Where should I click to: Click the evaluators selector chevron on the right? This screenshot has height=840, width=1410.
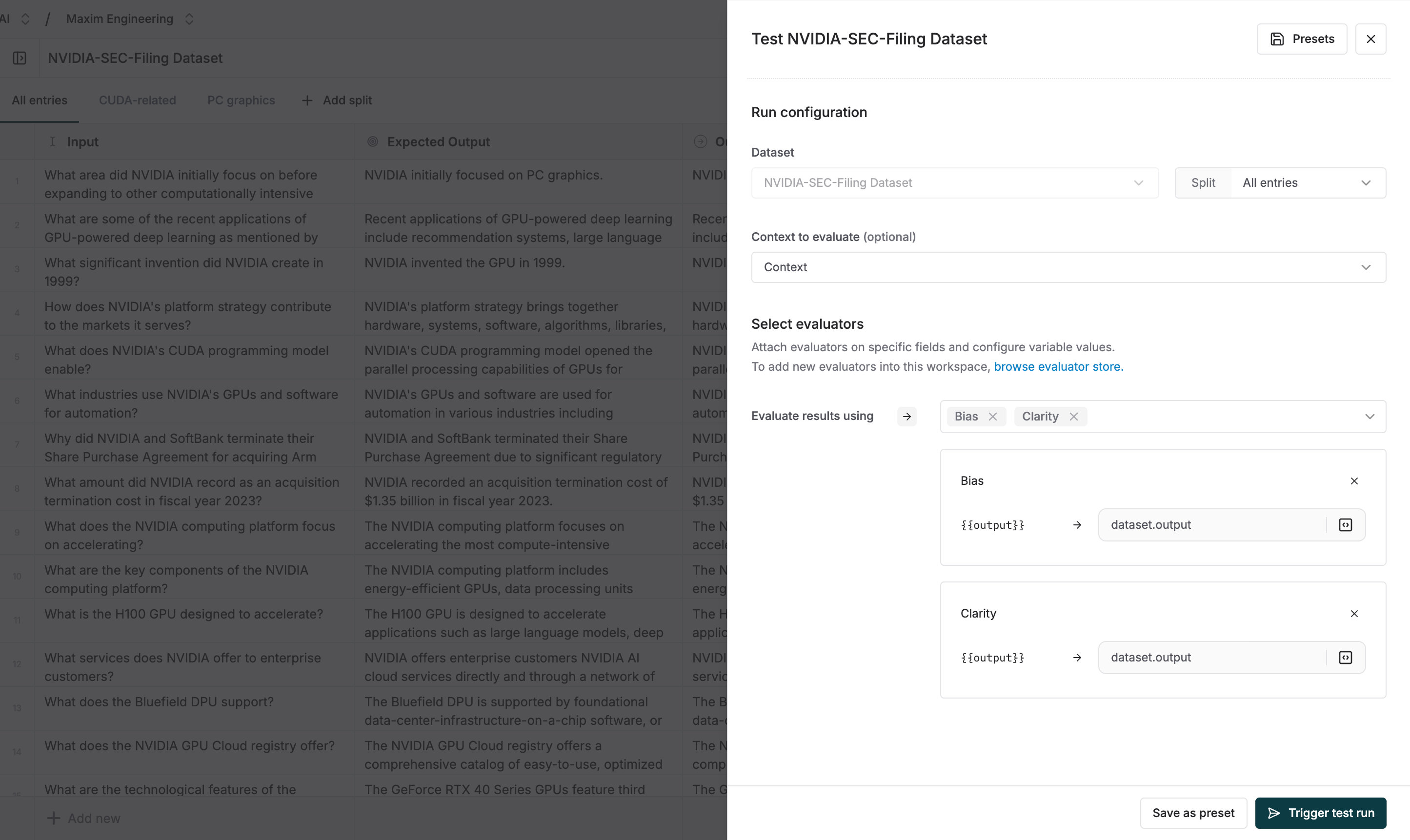1370,416
